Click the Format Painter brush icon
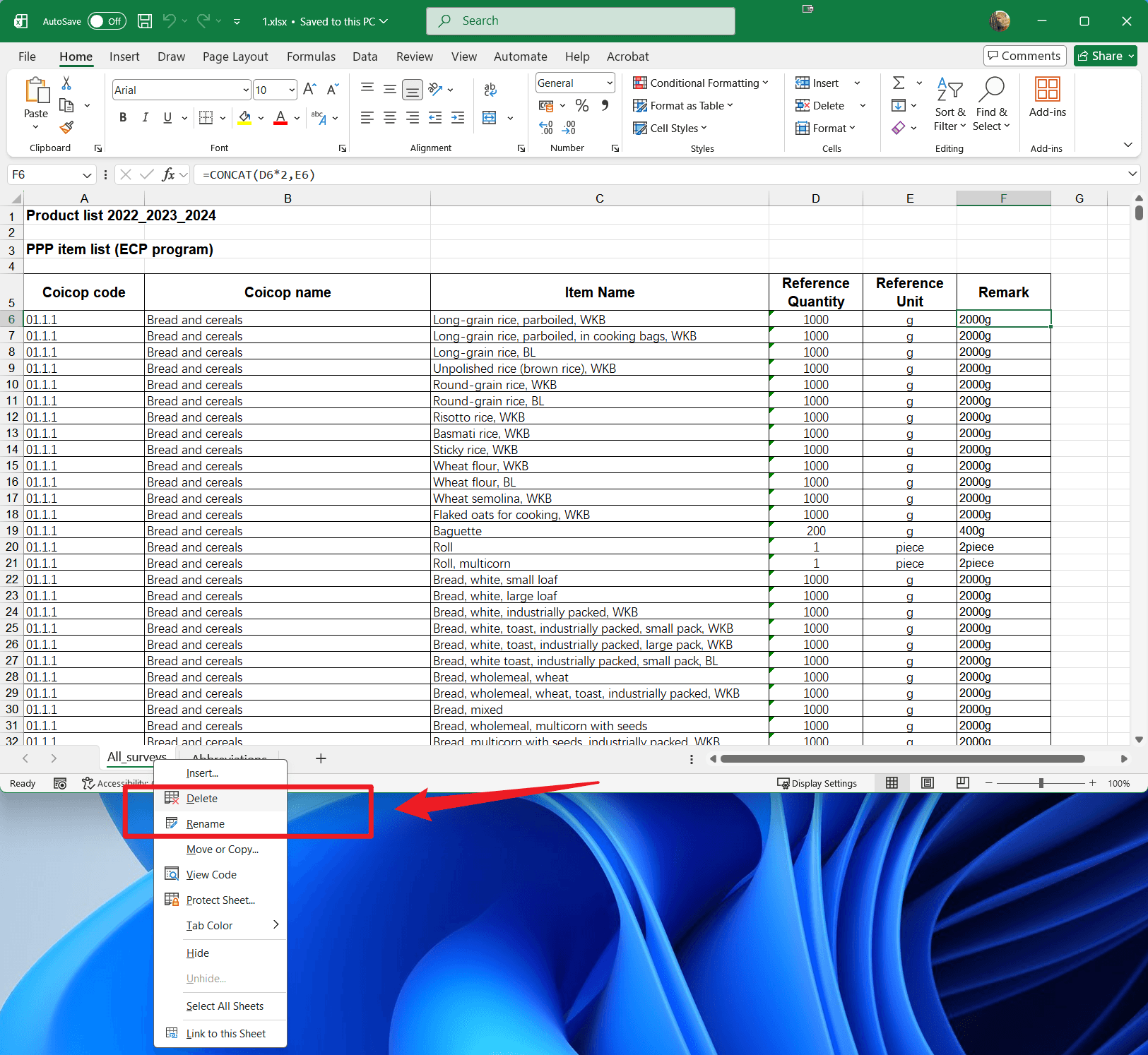 pyautogui.click(x=66, y=127)
